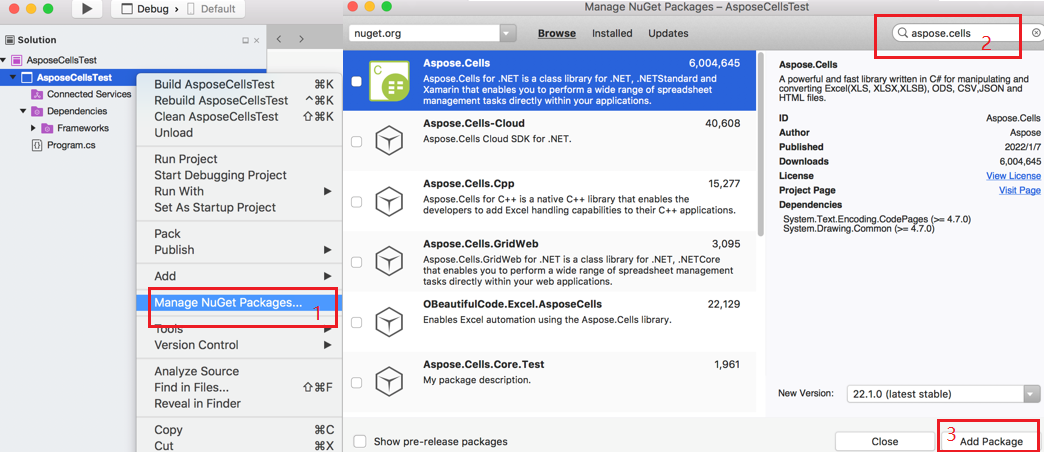1044x452 pixels.
Task: Click the Aspose.Cells.Cpp package cube icon
Action: point(388,201)
